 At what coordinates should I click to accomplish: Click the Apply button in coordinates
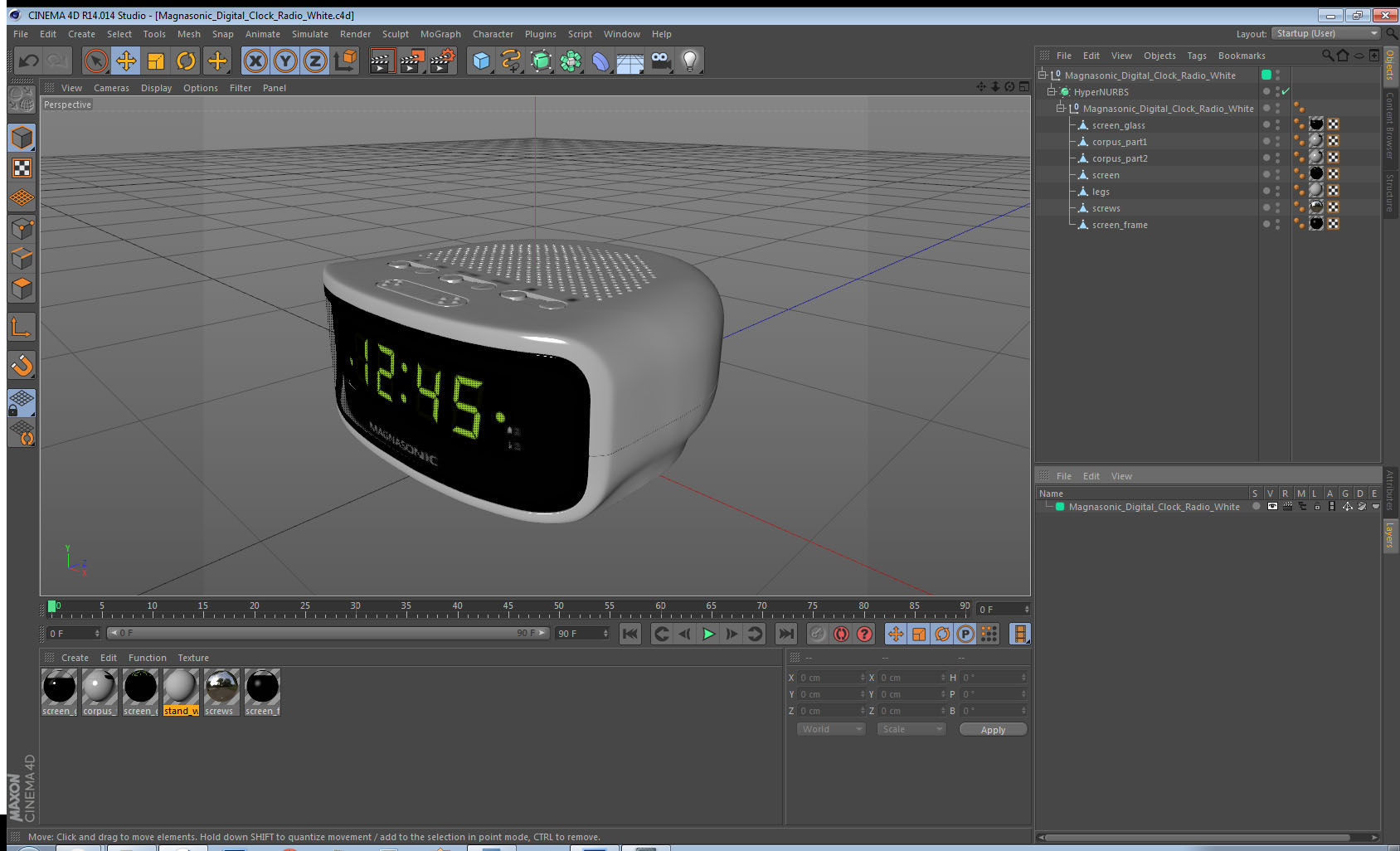coord(993,730)
